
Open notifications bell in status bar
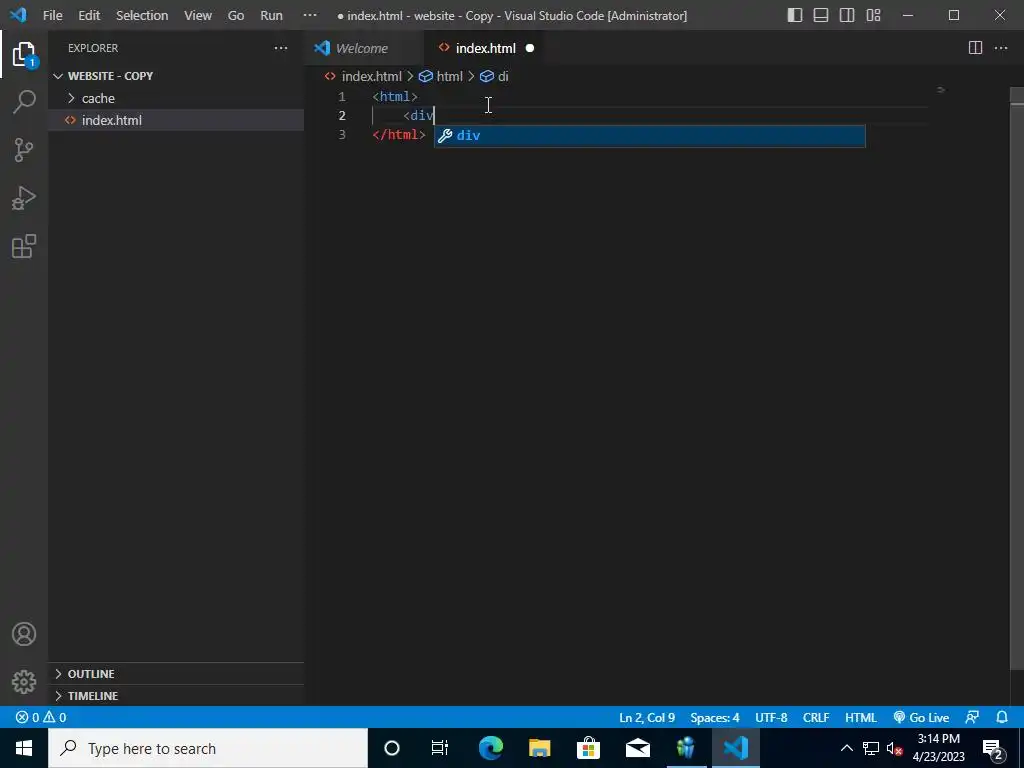coord(1002,717)
